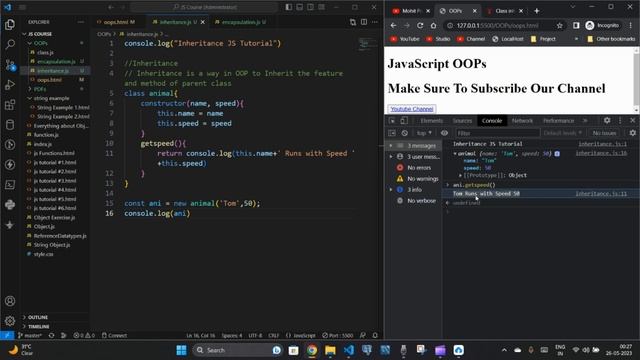Viewport: 640px width, 360px height.
Task: Open Object.js in the explorer
Action: pos(44,227)
